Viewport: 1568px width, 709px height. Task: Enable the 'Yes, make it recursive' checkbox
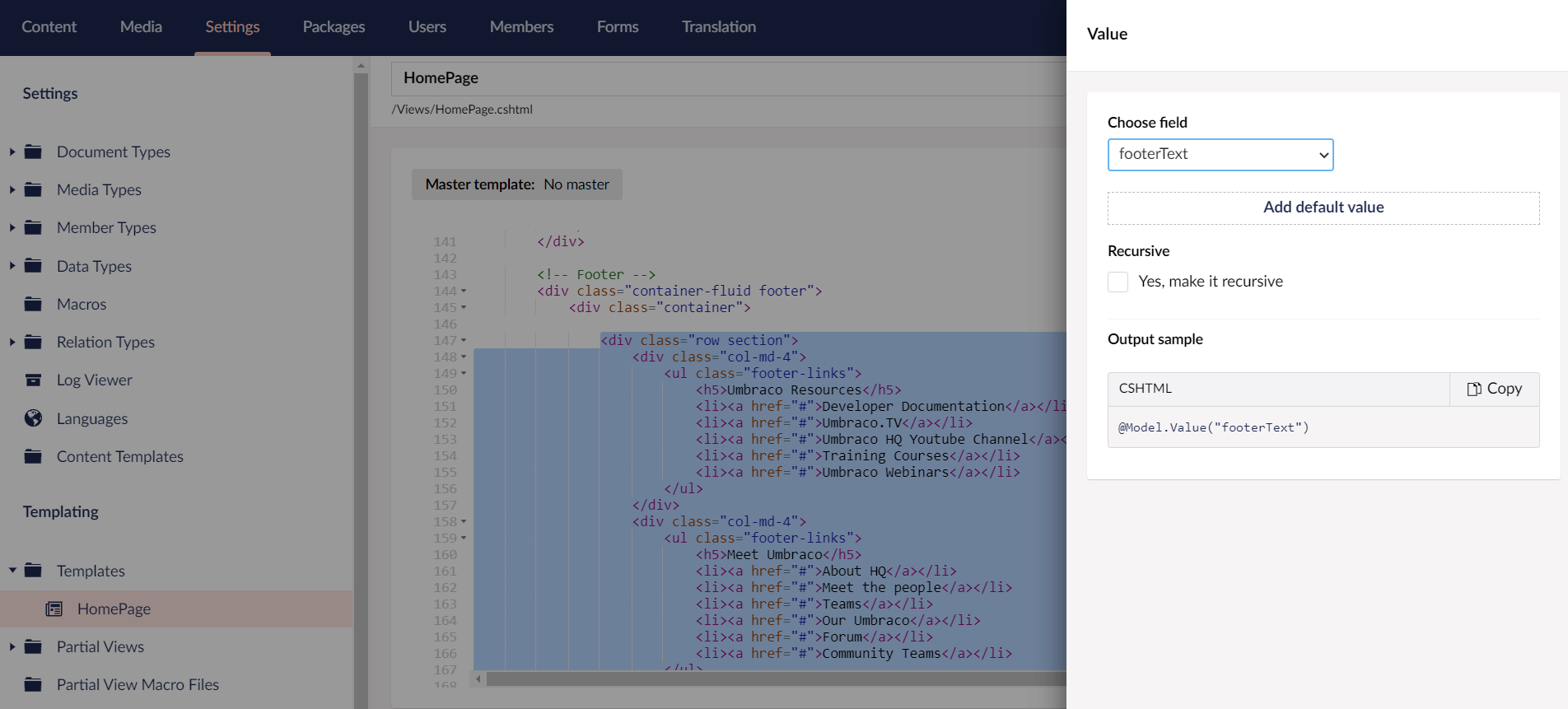coord(1118,282)
